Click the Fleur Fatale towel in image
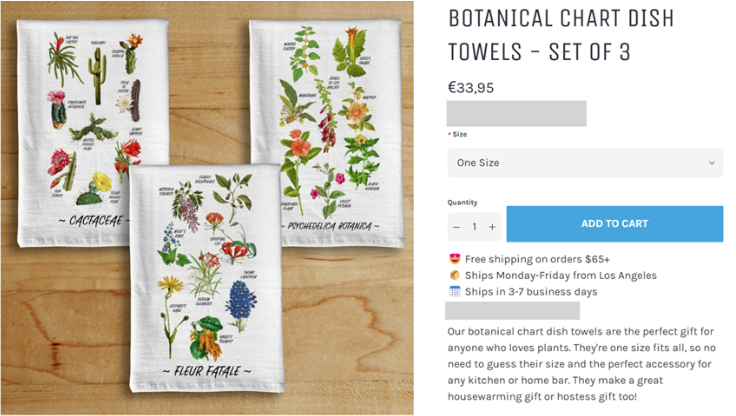This screenshot has width=736, height=416. [207, 279]
